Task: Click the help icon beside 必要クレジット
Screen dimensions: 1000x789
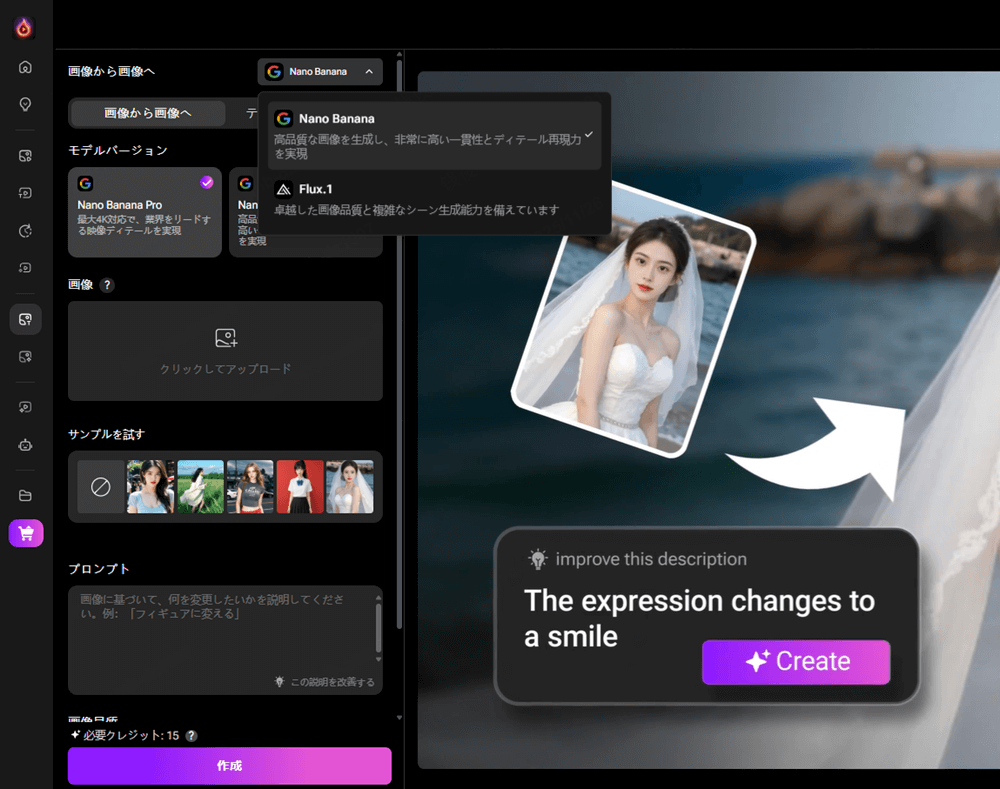Action: click(x=191, y=735)
